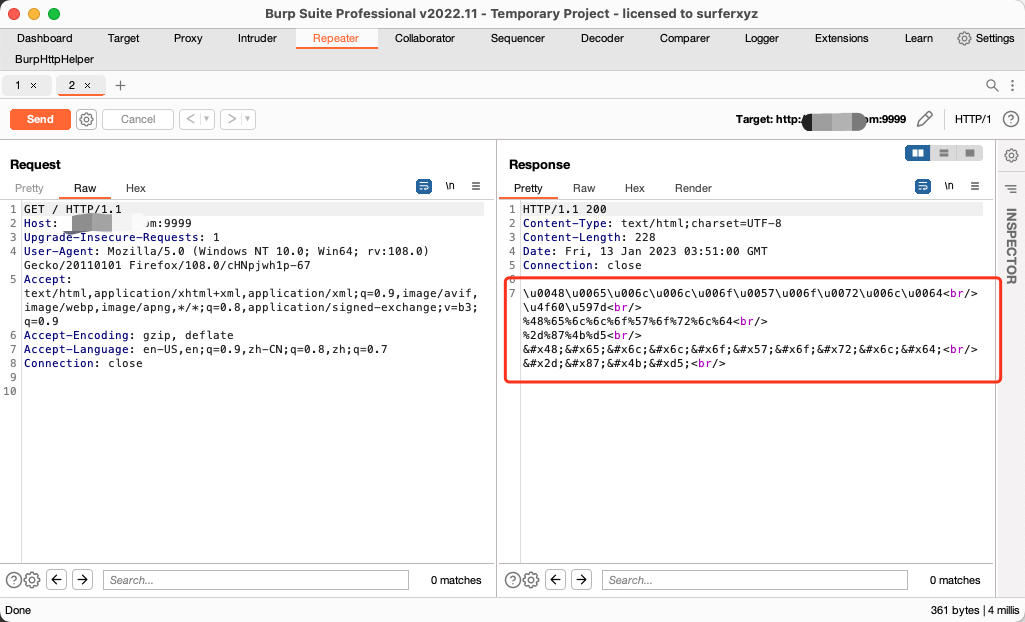Close Repeater tab 1
Image resolution: width=1025 pixels, height=622 pixels.
point(34,86)
